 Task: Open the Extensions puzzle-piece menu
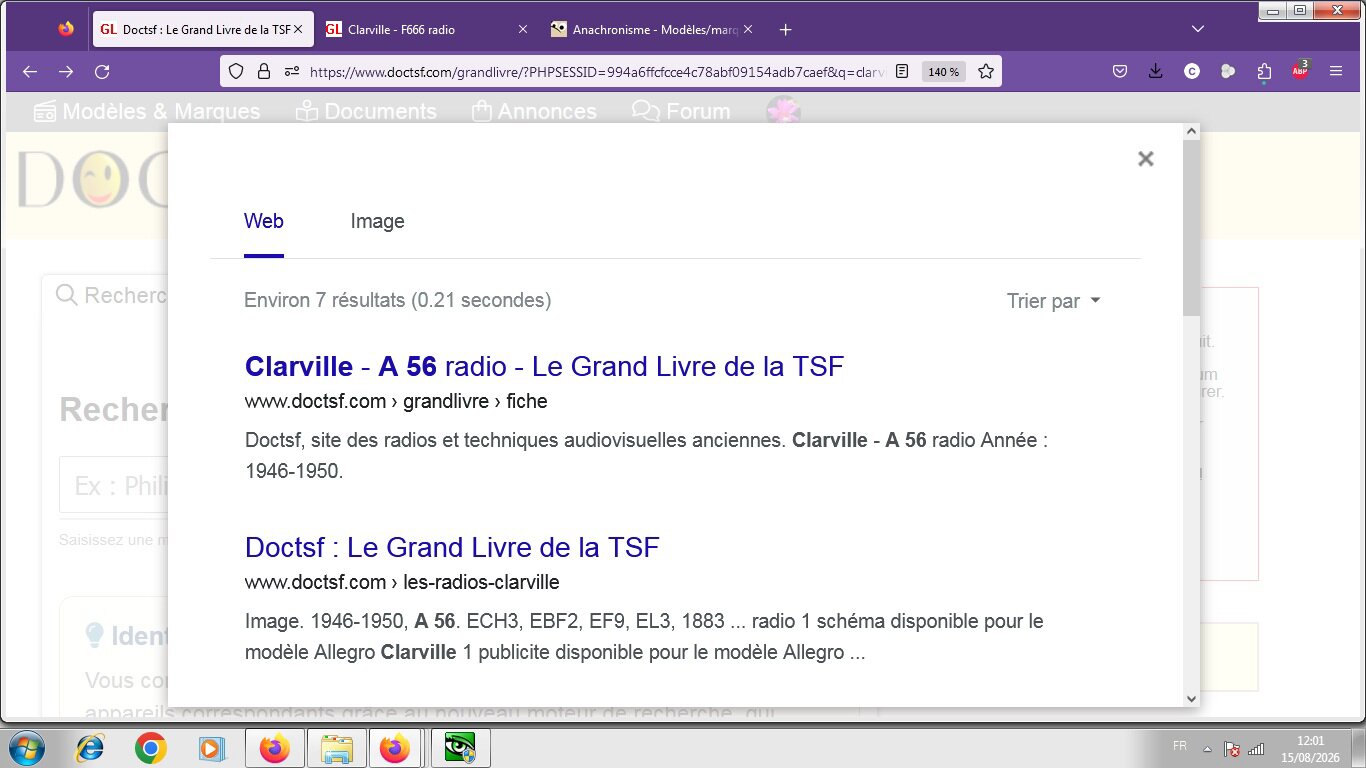tap(1264, 71)
